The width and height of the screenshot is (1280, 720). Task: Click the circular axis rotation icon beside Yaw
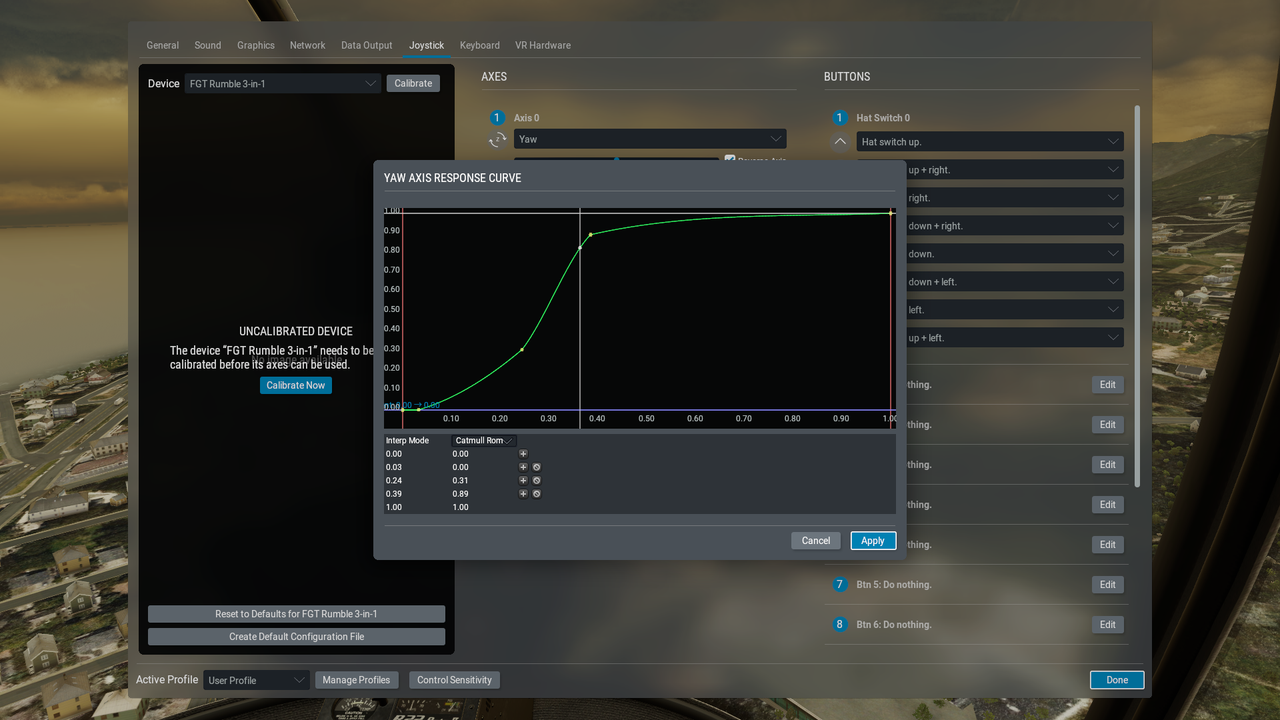pyautogui.click(x=497, y=141)
